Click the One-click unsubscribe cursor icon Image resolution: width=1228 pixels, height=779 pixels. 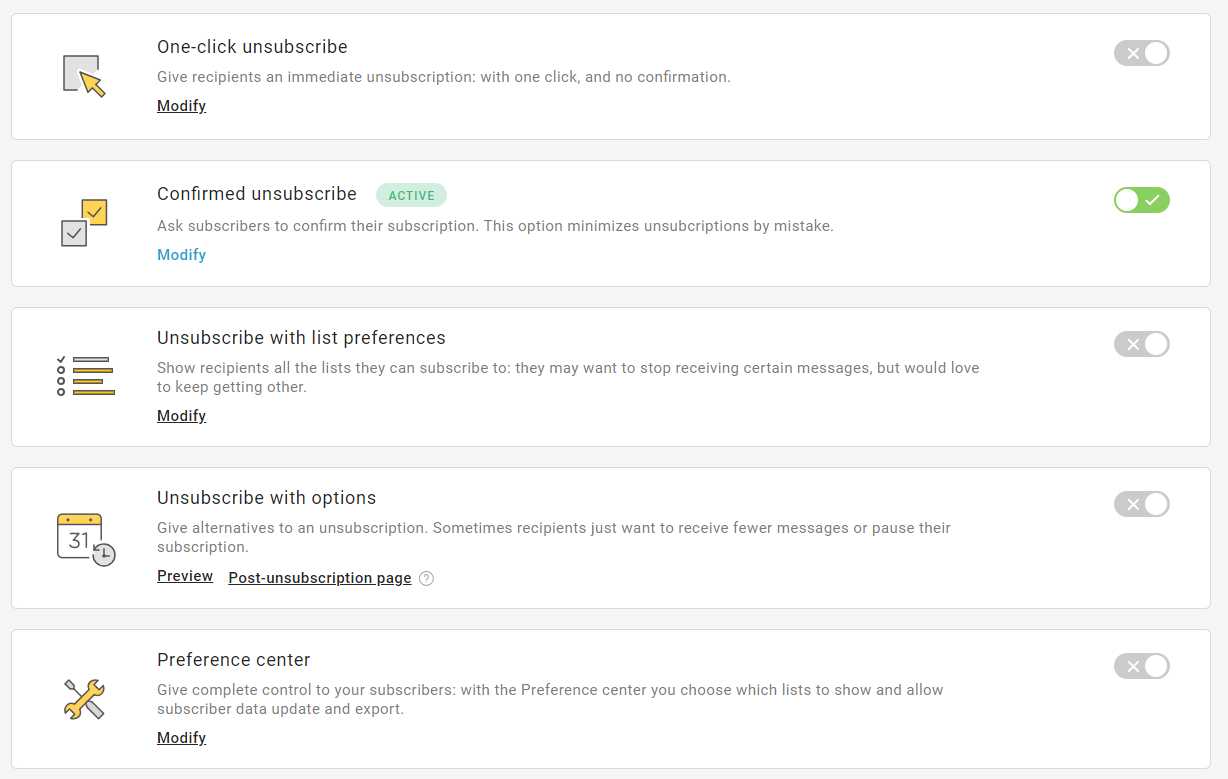click(84, 76)
